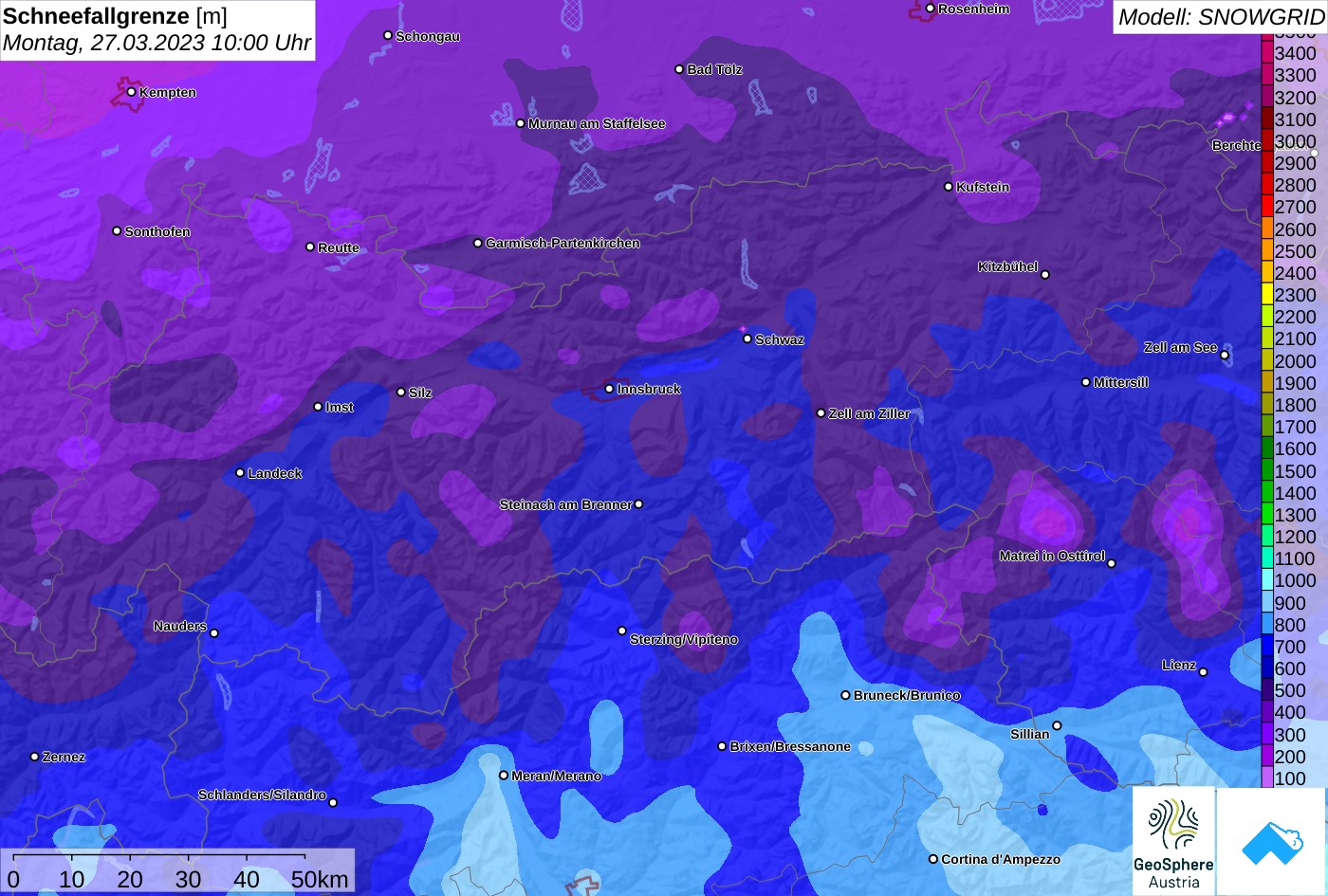The image size is (1328, 896).
Task: Click the Reutte location dot
Action: (310, 247)
